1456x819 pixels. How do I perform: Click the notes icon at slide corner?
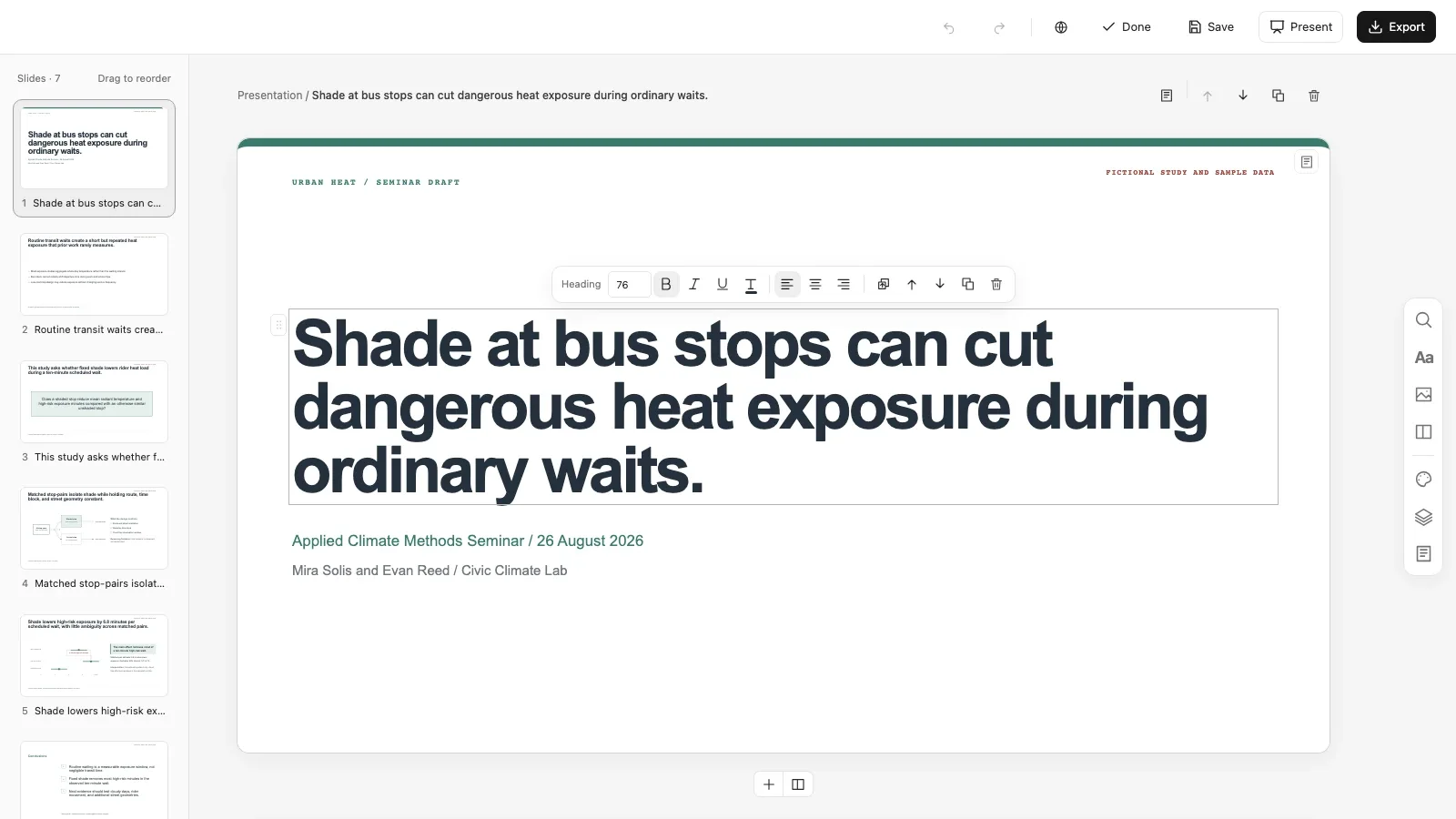1307,162
